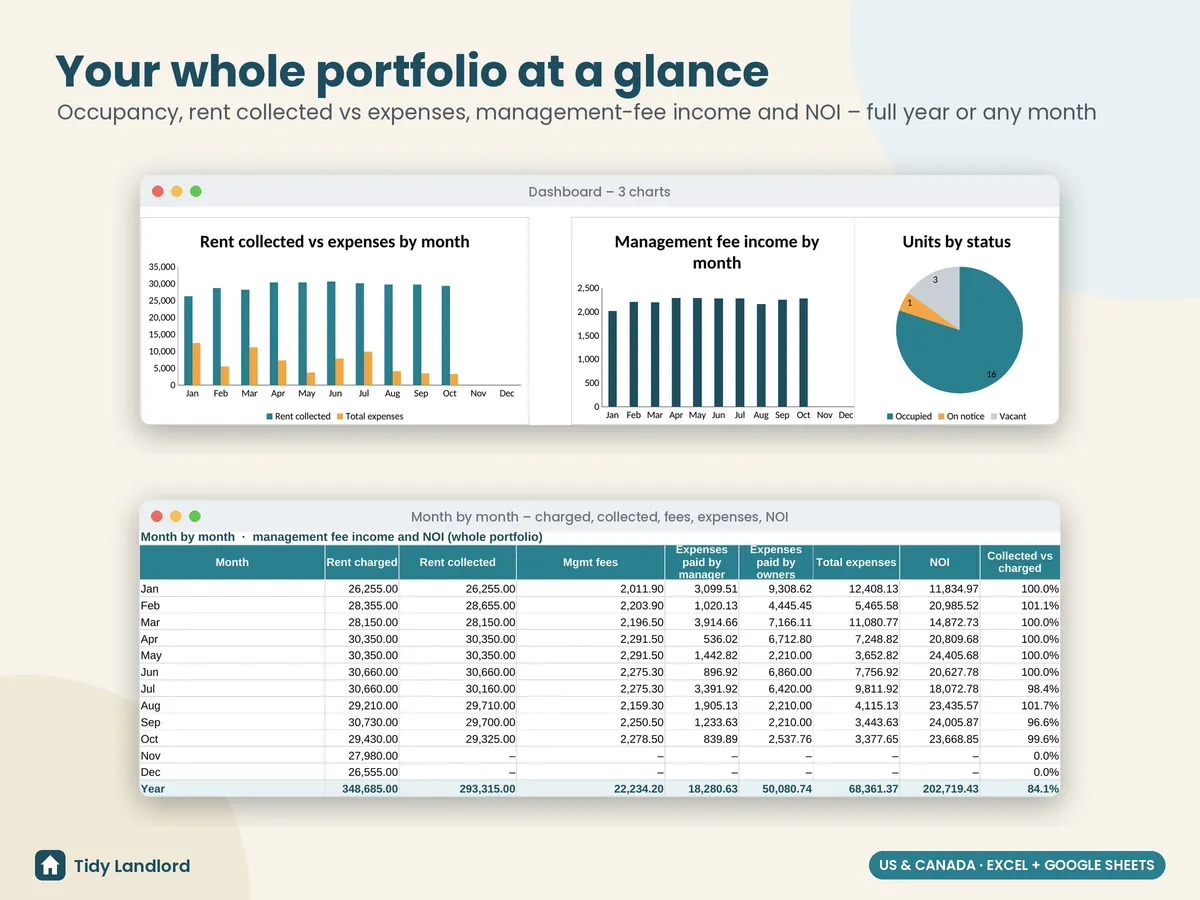Click the On notice legend entry
This screenshot has height=900, width=1200.
961,416
